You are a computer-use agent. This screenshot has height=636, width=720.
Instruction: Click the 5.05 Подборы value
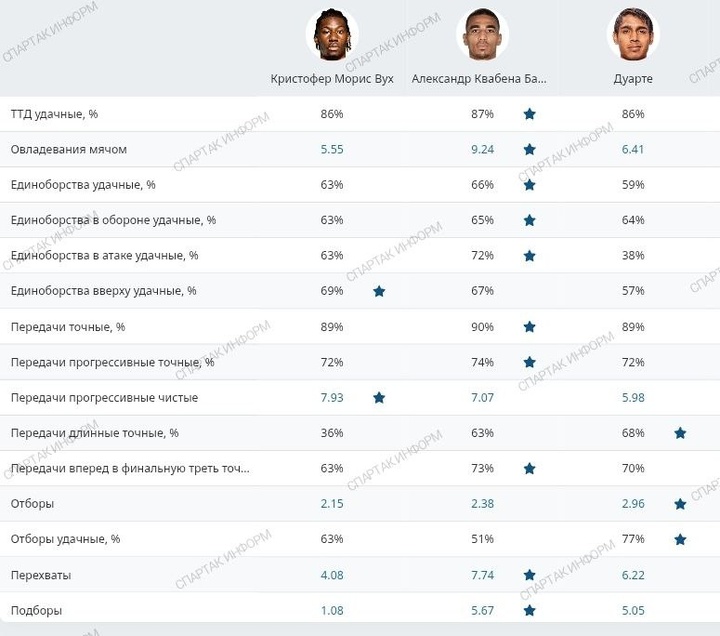(632, 610)
